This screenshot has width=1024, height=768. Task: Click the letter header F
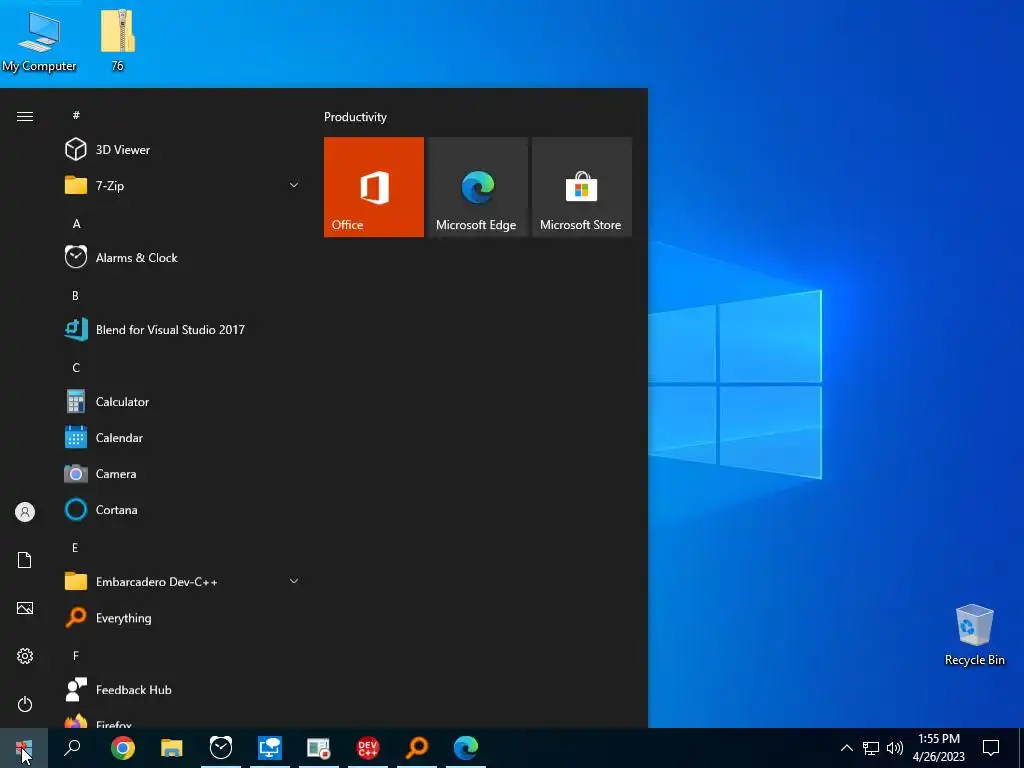pyautogui.click(x=76, y=656)
